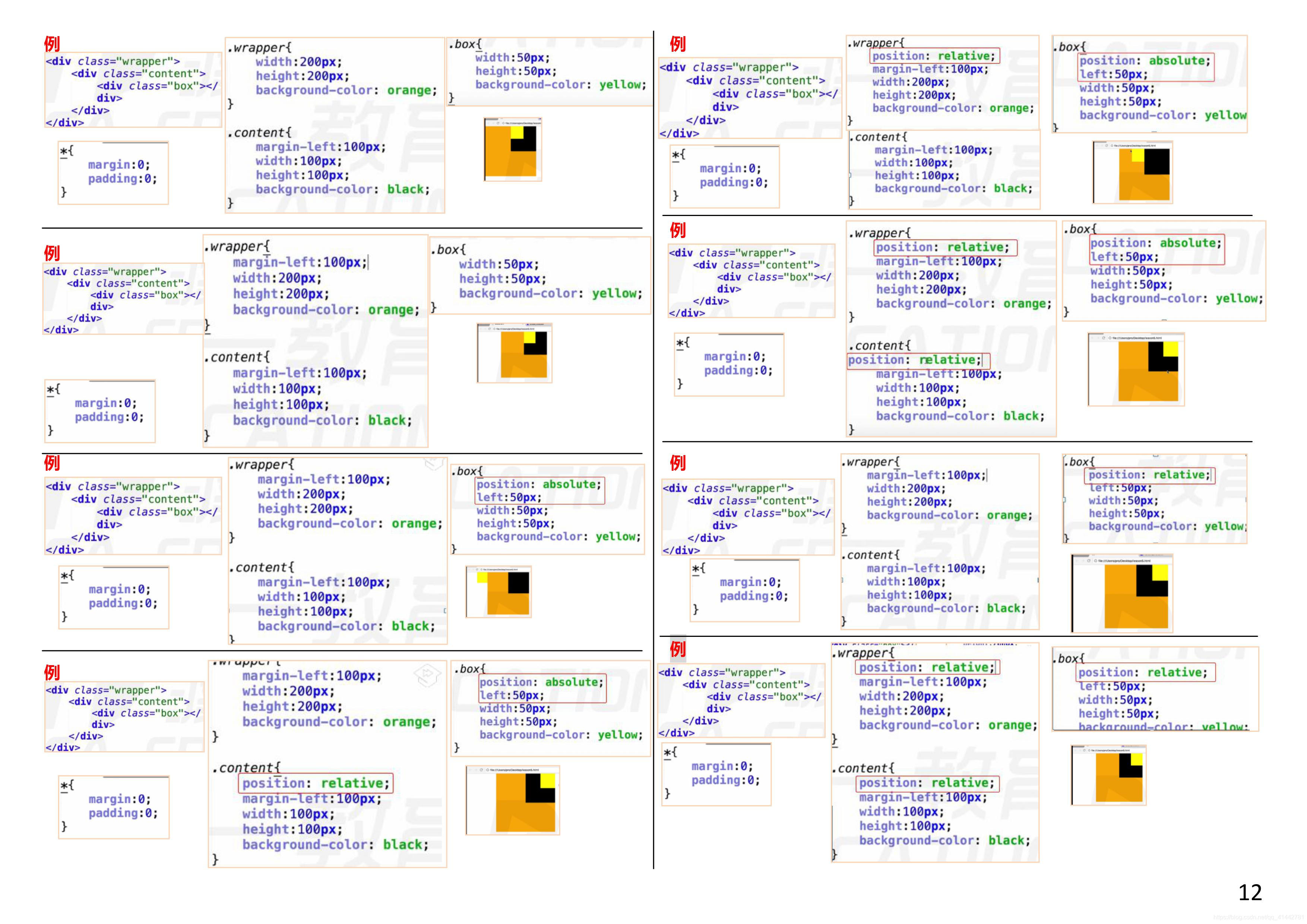This screenshot has width=1307, height=924.
Task: Click graduation-cap watermark in left column's last example
Action: [x=427, y=675]
